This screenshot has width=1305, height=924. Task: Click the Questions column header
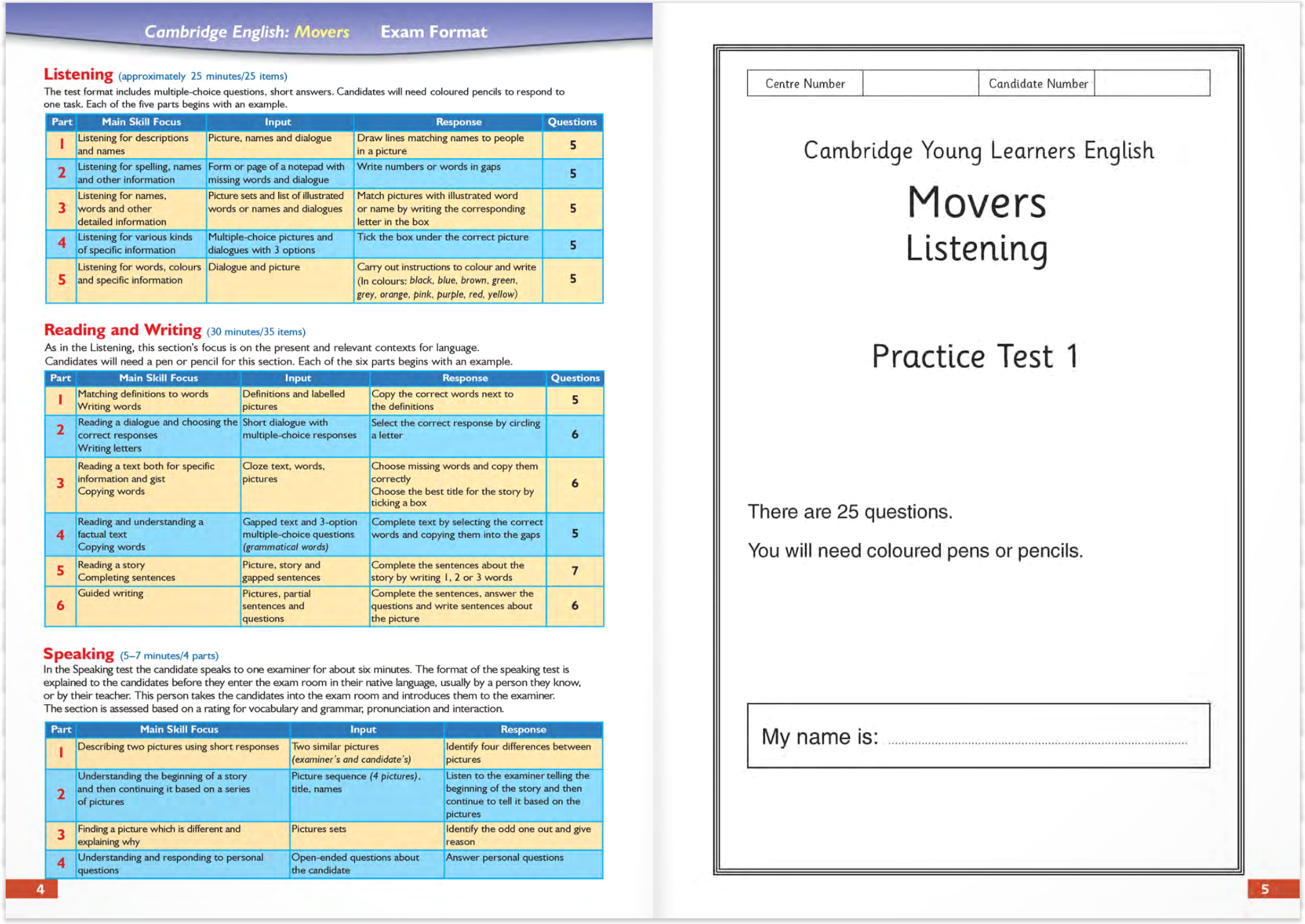(571, 121)
